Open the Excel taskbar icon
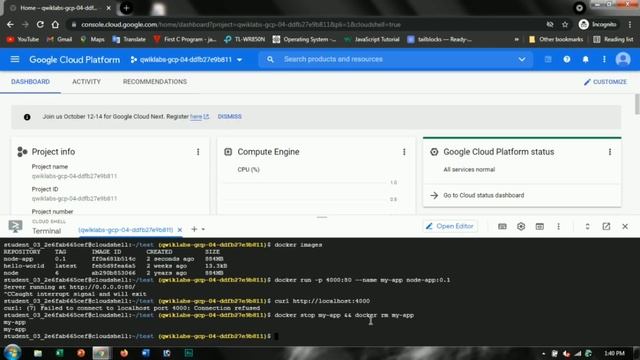Screen dimensions: 640x360 click(60, 353)
